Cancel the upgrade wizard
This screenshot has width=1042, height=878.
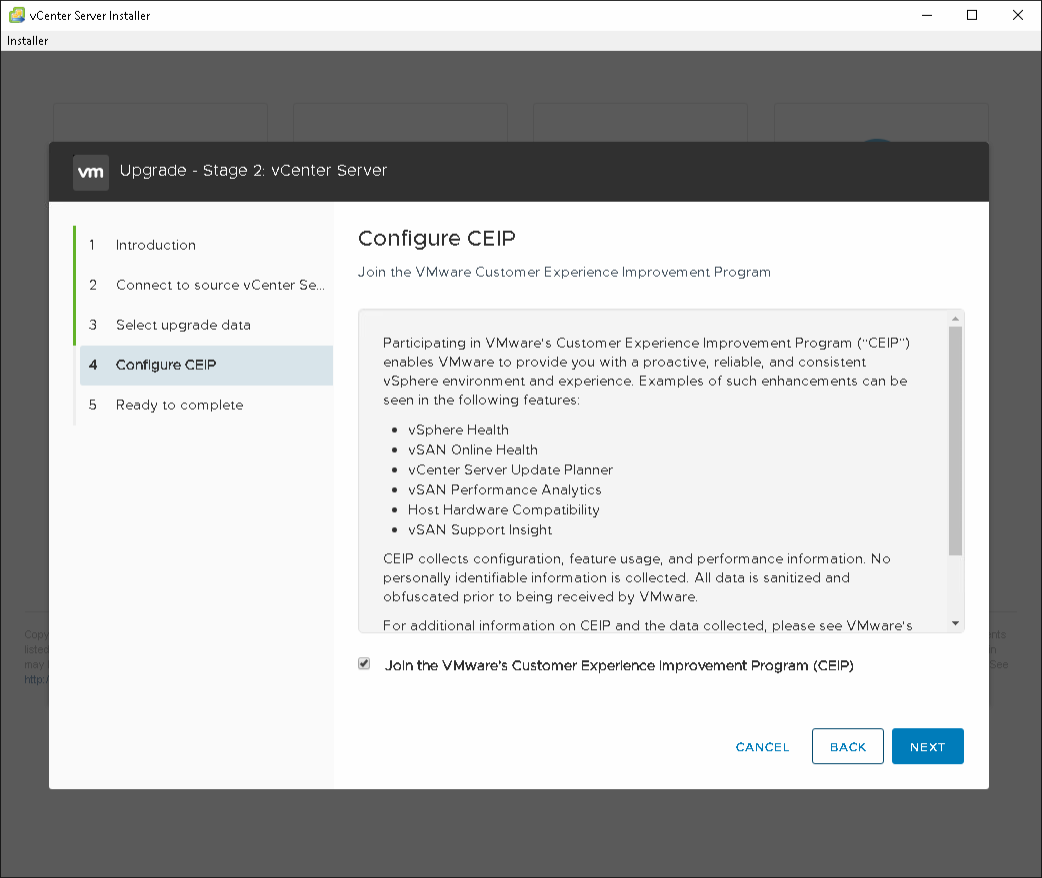pyautogui.click(x=762, y=747)
